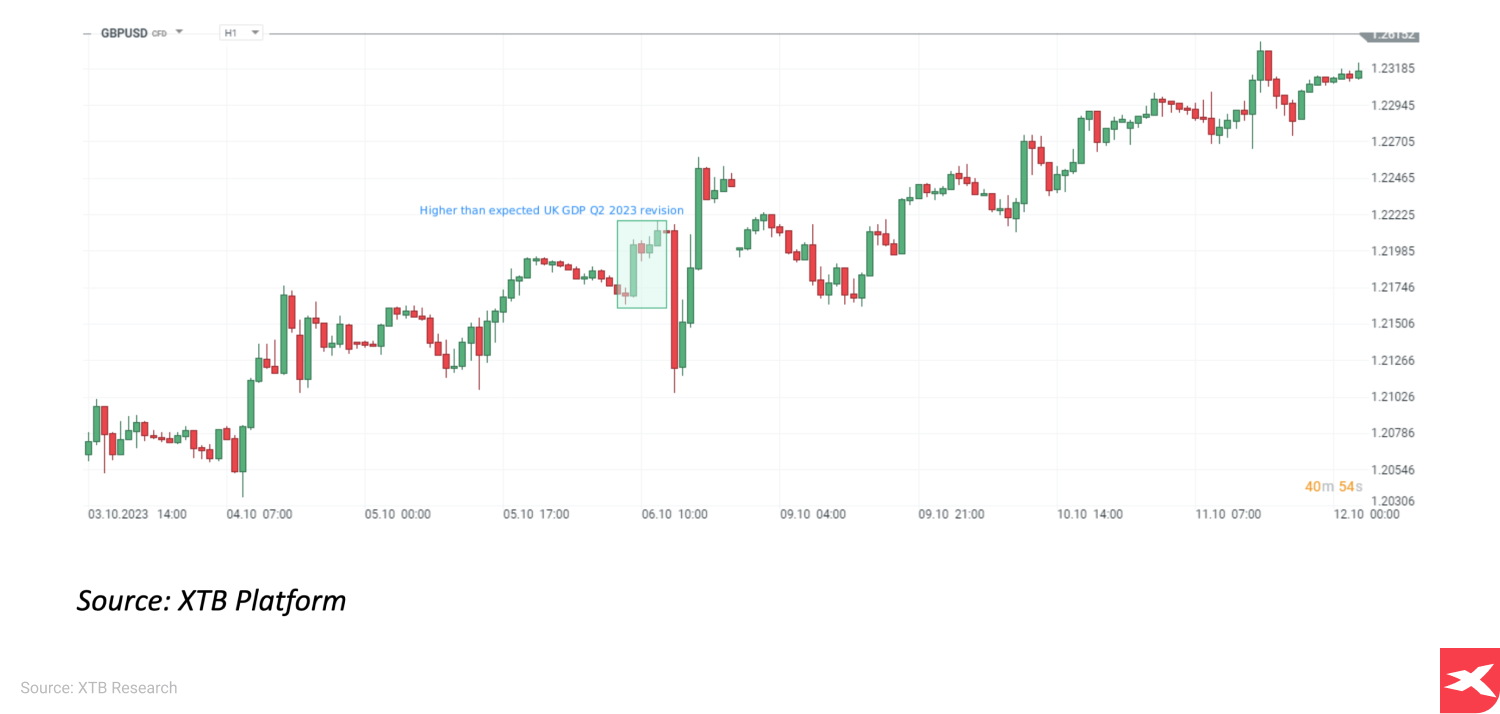Select the green highlighted GDP revision box
This screenshot has width=1500, height=714.
pyautogui.click(x=642, y=264)
